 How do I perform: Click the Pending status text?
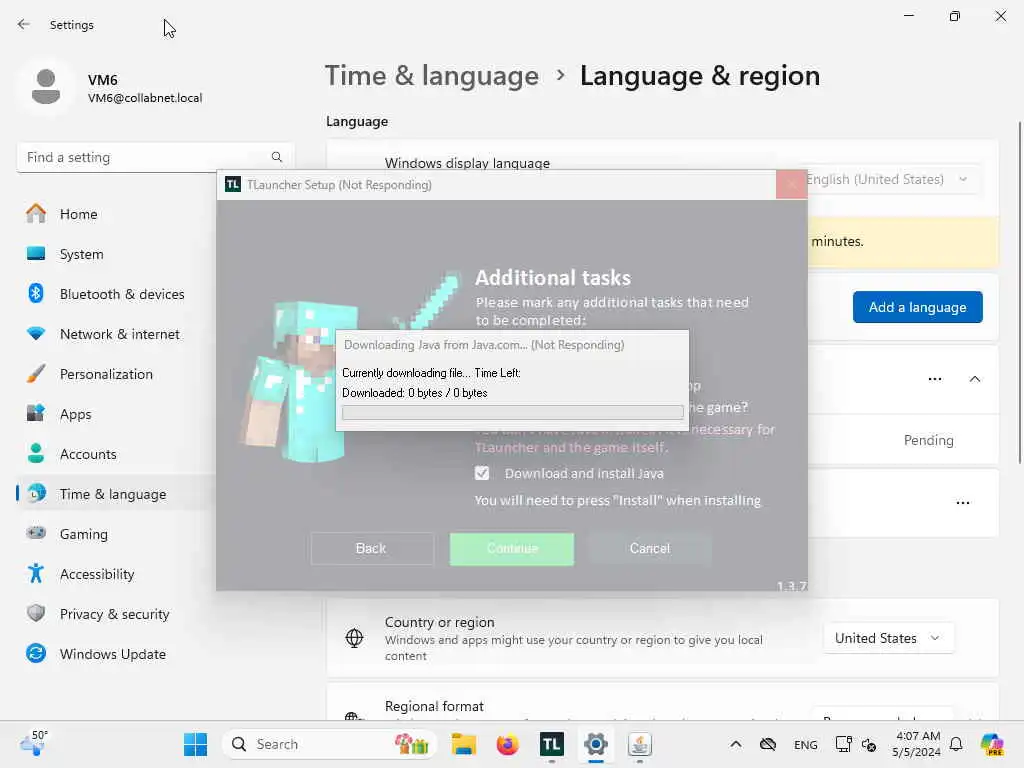coord(929,440)
